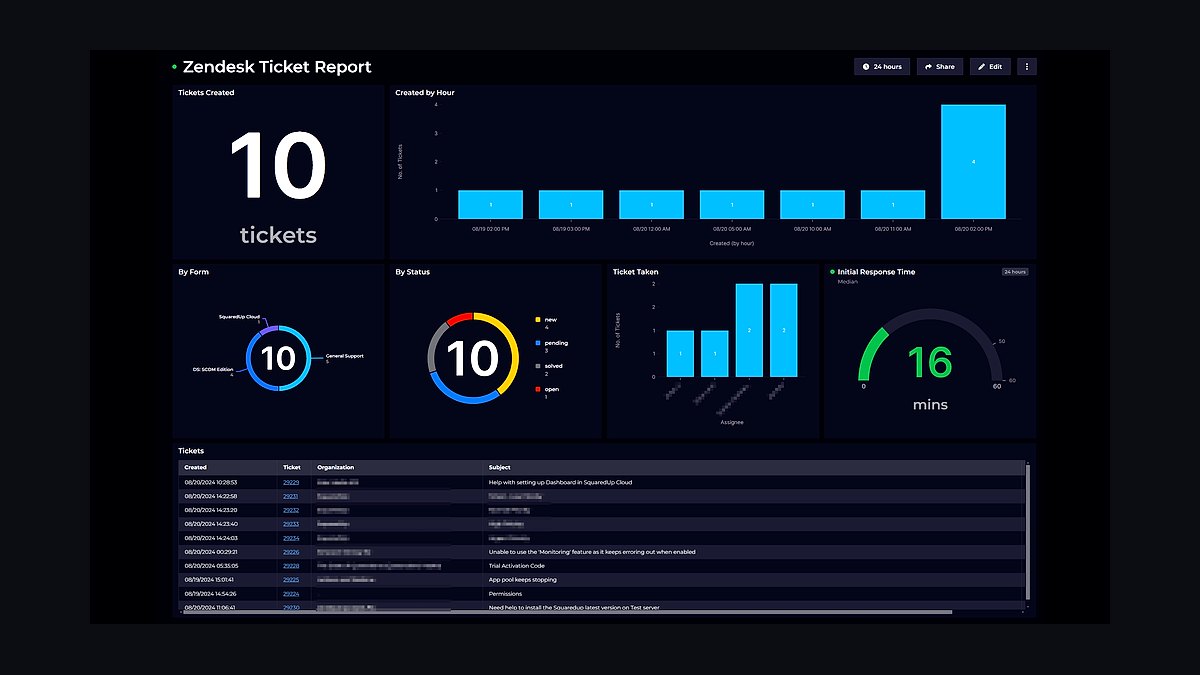
Task: Click subject 'Trial Activation Code'
Action: pyautogui.click(x=517, y=566)
